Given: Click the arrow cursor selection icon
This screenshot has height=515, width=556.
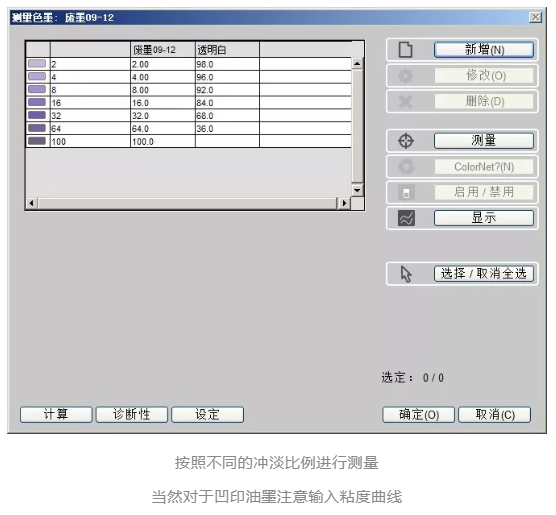Looking at the screenshot, I should click(406, 274).
